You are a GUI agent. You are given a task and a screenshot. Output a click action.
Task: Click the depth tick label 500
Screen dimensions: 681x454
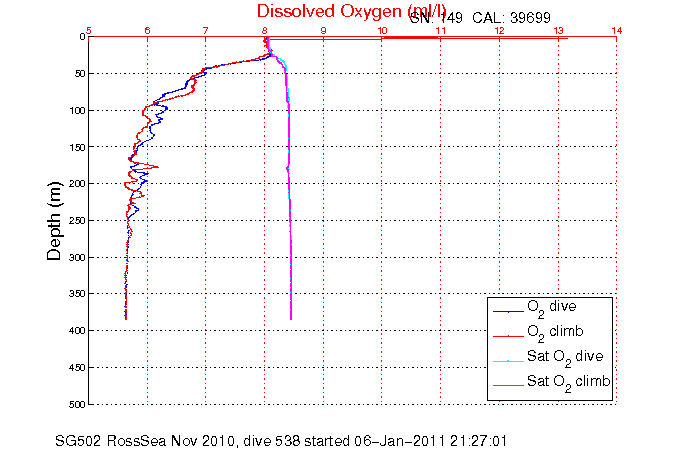(77, 404)
